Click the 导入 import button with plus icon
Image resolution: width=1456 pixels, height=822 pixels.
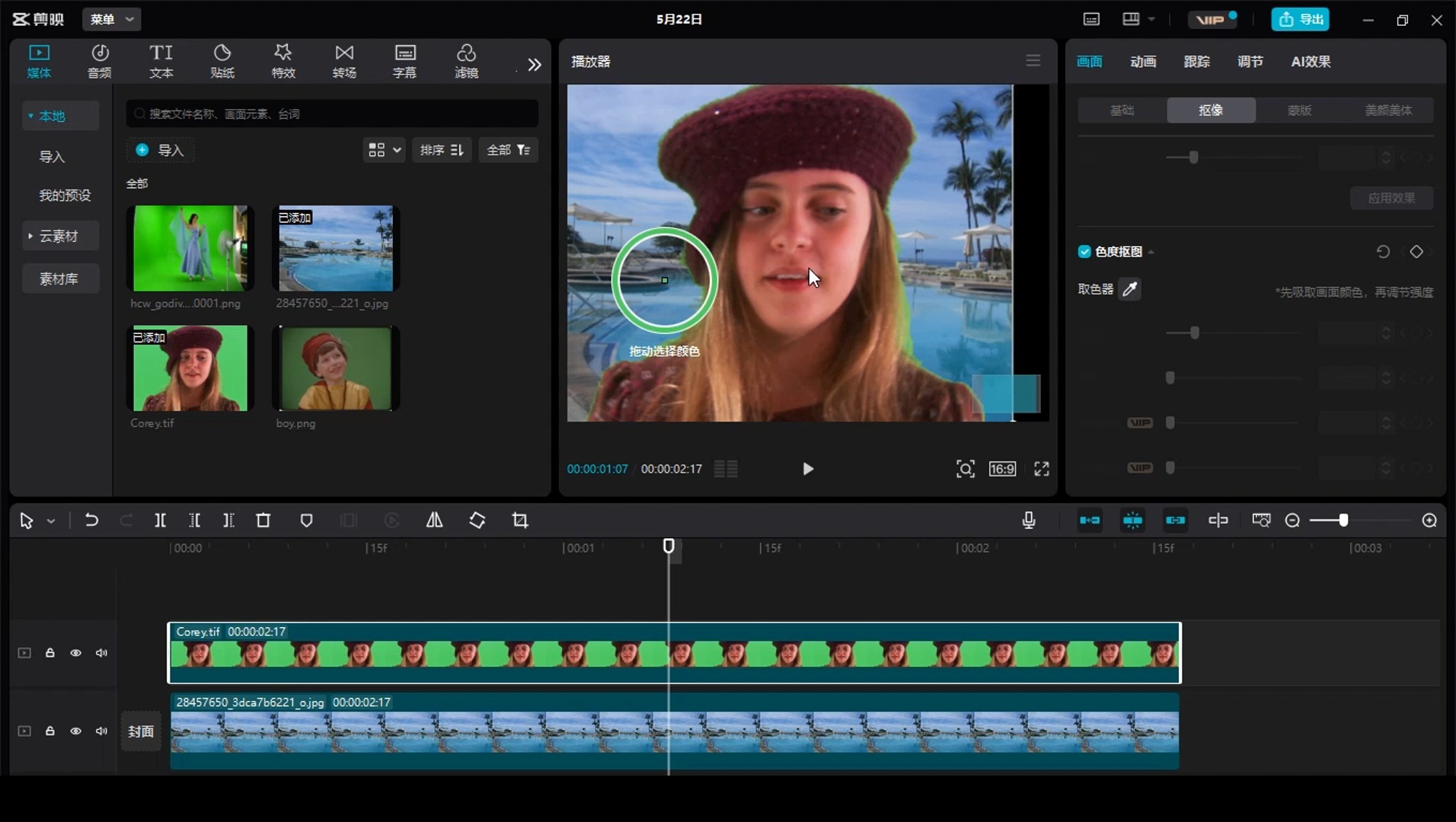[161, 150]
